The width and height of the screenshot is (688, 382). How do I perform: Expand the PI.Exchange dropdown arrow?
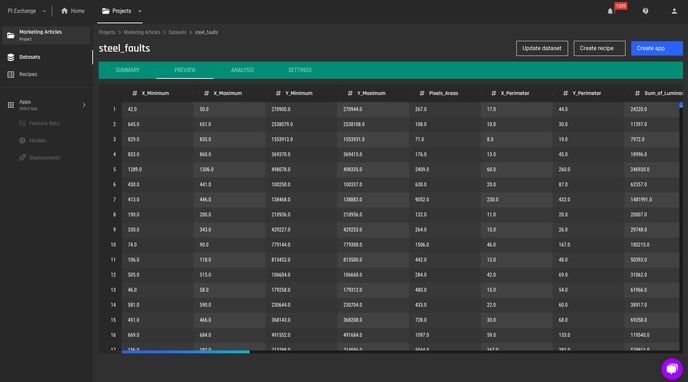click(x=44, y=11)
